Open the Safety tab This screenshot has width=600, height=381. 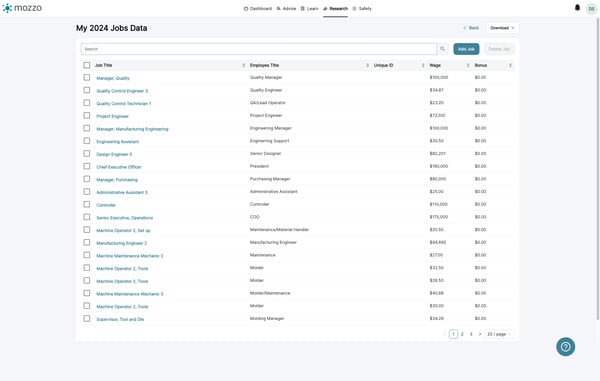click(362, 8)
